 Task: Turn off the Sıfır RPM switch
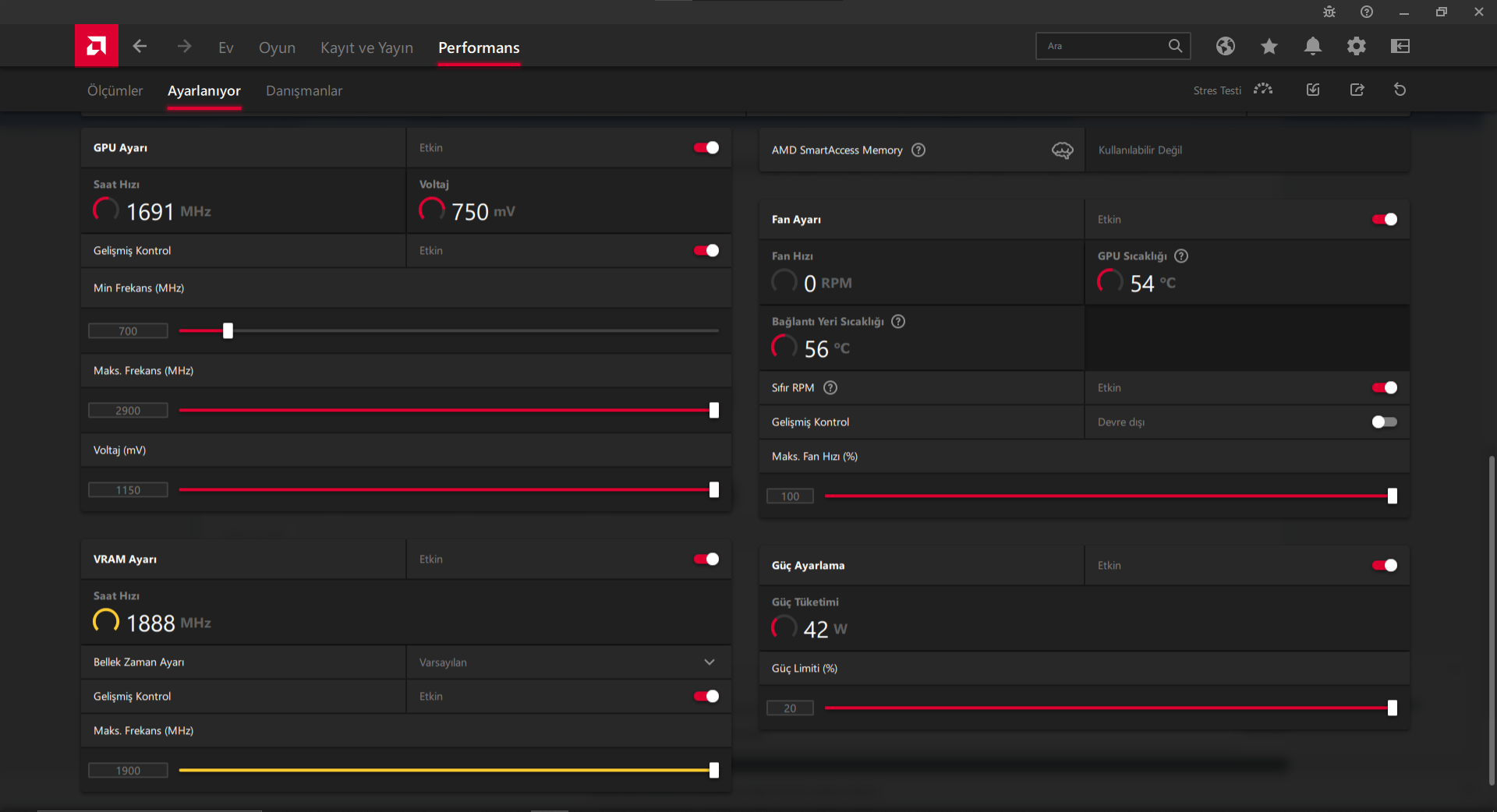[1385, 388]
